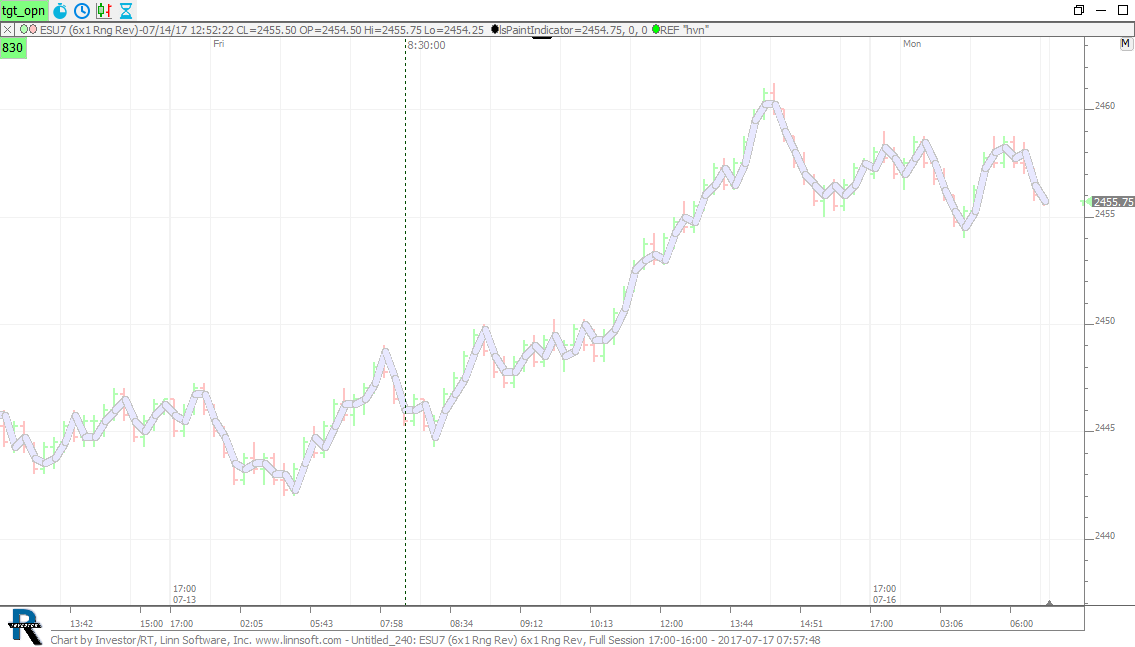Open the candlestick chart type icon

104,11
